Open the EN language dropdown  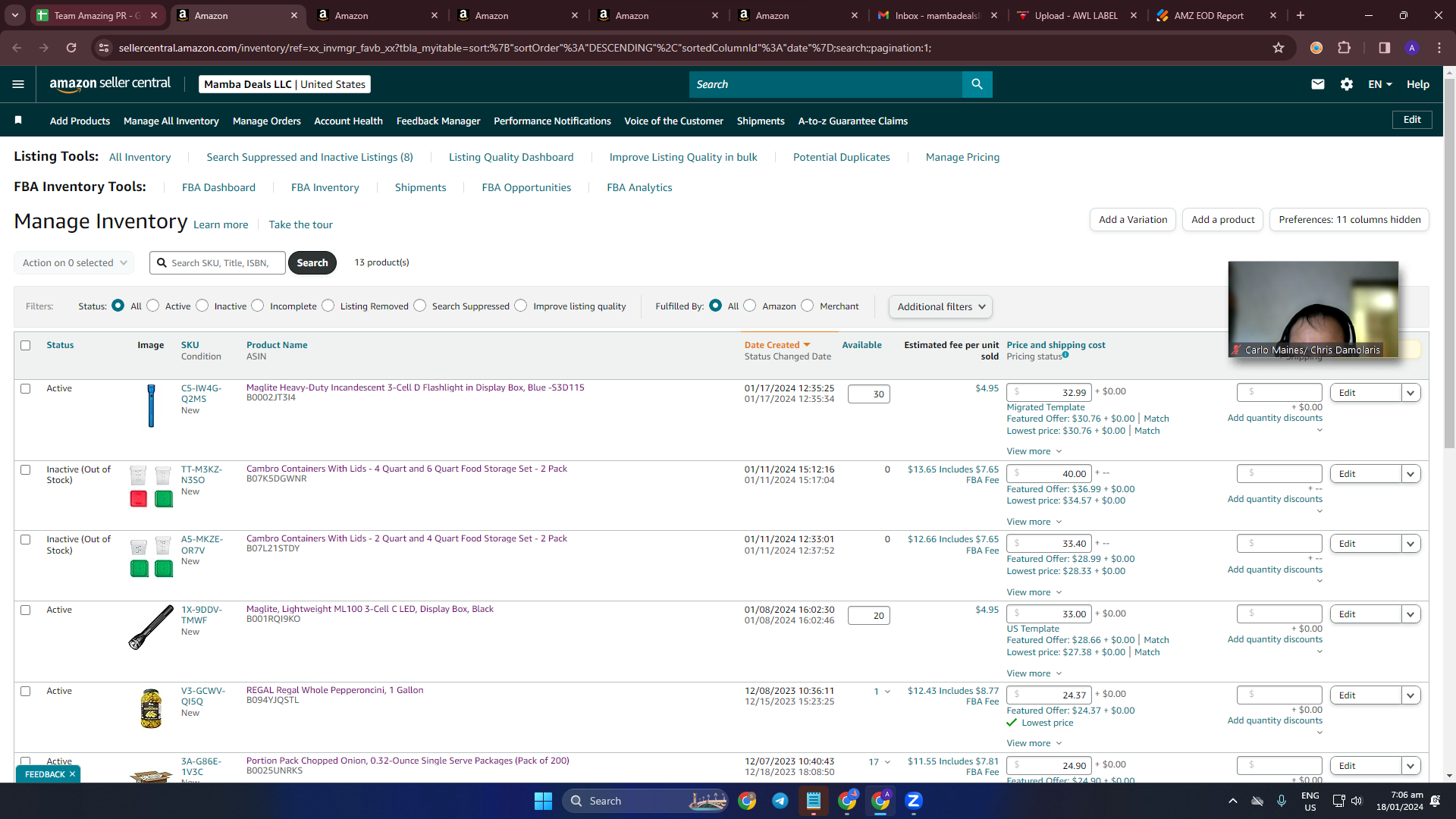tap(1380, 84)
